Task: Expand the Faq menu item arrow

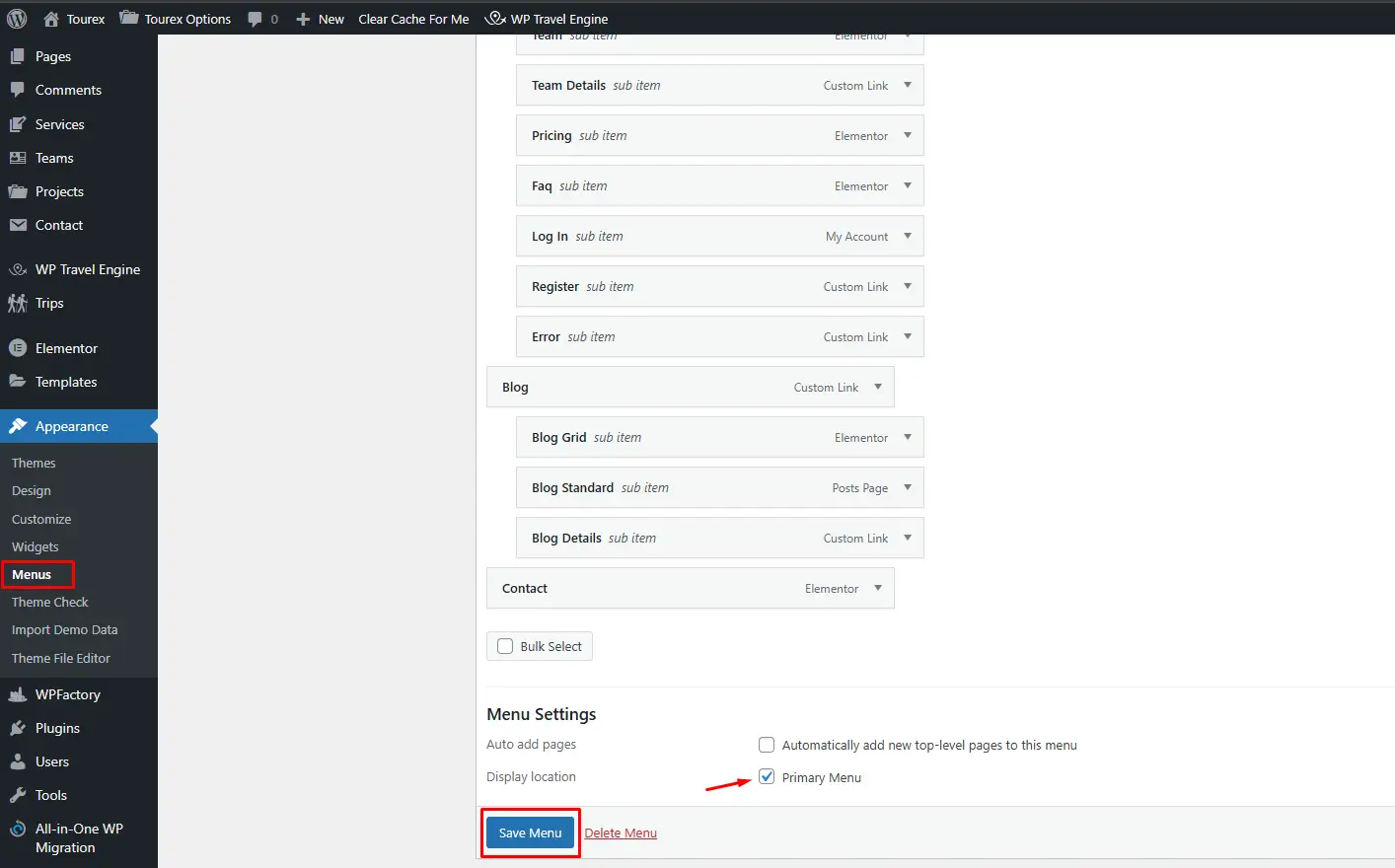Action: (908, 185)
